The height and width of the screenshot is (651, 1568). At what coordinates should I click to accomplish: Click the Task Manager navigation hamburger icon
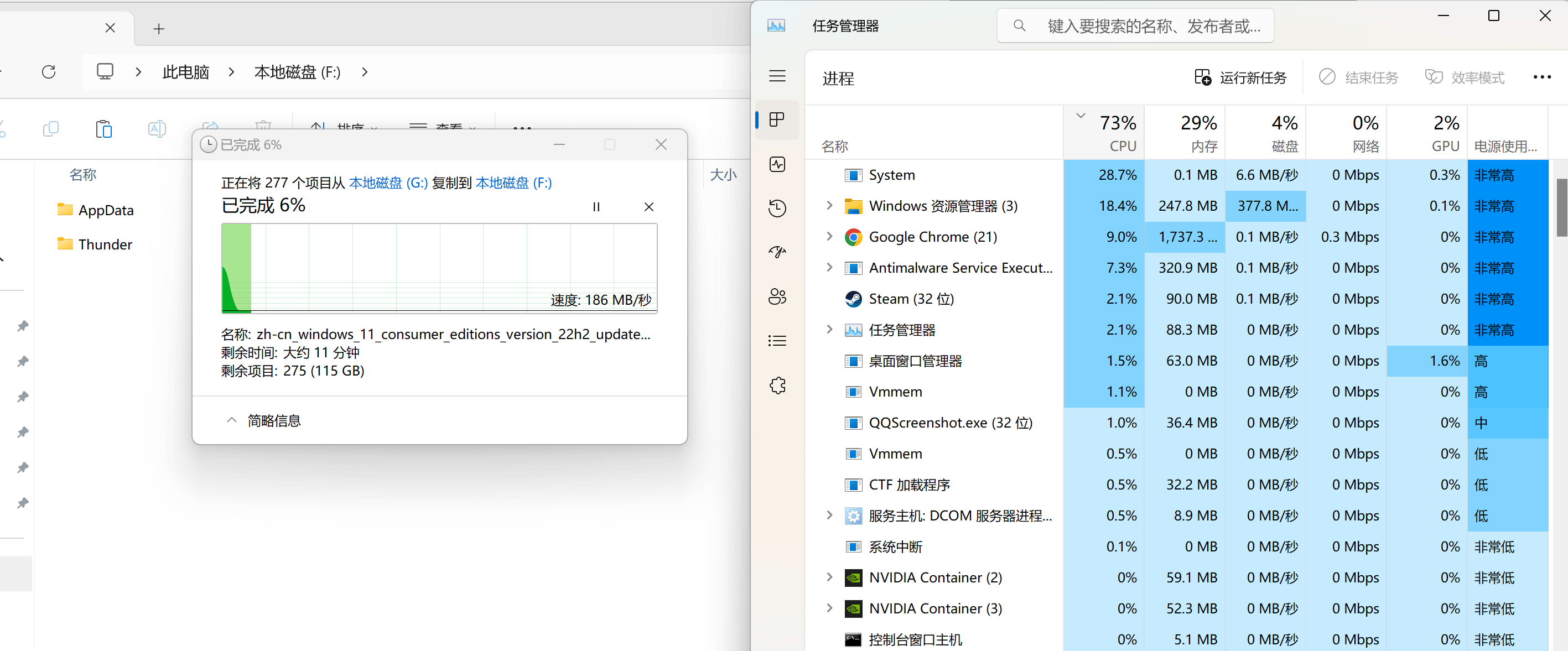pos(777,75)
